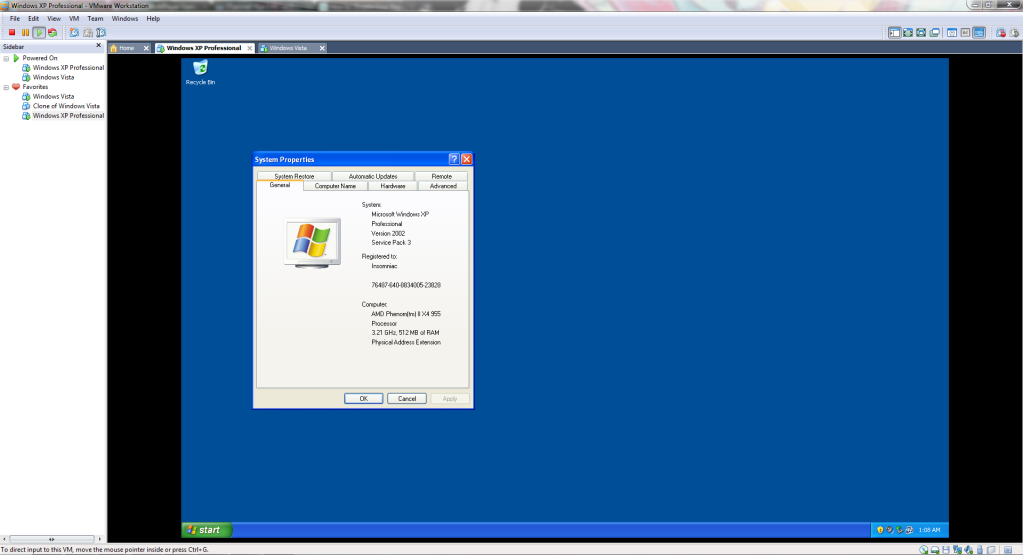Click the Appliance View toolbar icon
Image resolution: width=1023 pixels, height=555 pixels.
pos(965,33)
